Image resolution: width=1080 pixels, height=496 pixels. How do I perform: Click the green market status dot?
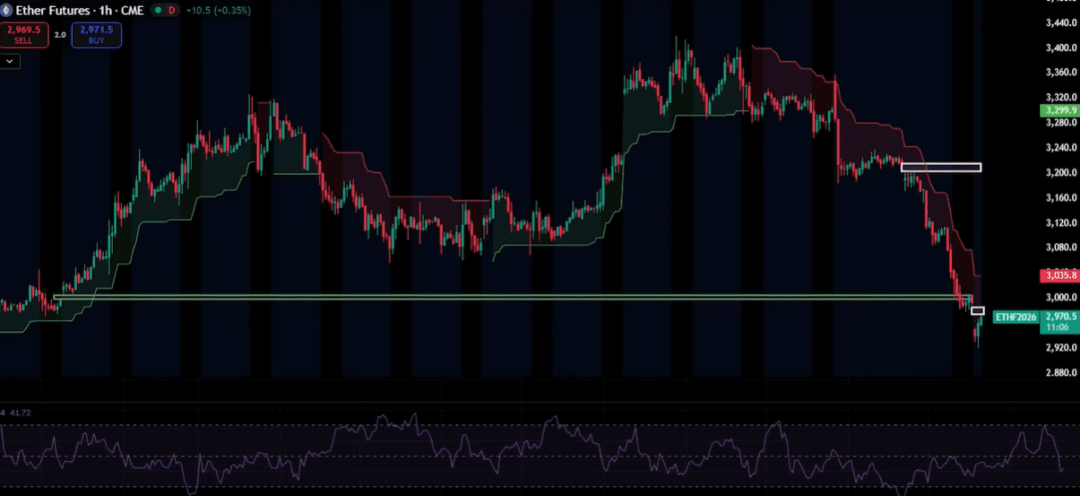(158, 10)
